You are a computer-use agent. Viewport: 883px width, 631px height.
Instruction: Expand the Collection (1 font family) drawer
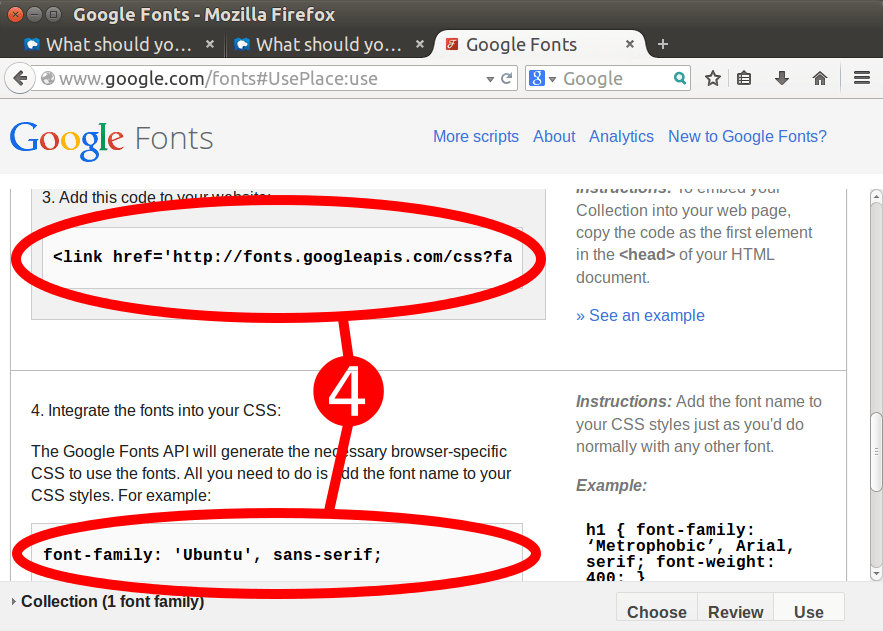pyautogui.click(x=110, y=601)
